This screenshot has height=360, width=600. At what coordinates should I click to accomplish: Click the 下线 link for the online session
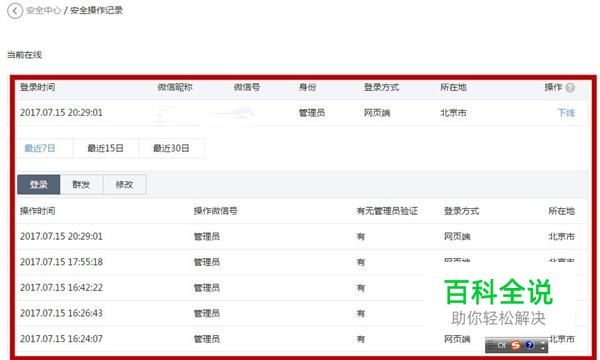pyautogui.click(x=566, y=113)
